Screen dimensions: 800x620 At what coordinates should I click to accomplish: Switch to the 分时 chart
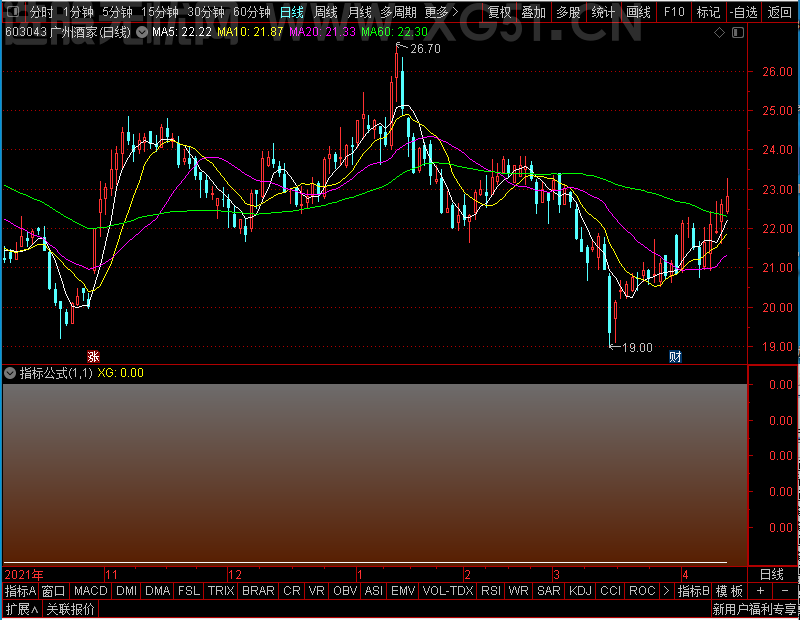(41, 12)
